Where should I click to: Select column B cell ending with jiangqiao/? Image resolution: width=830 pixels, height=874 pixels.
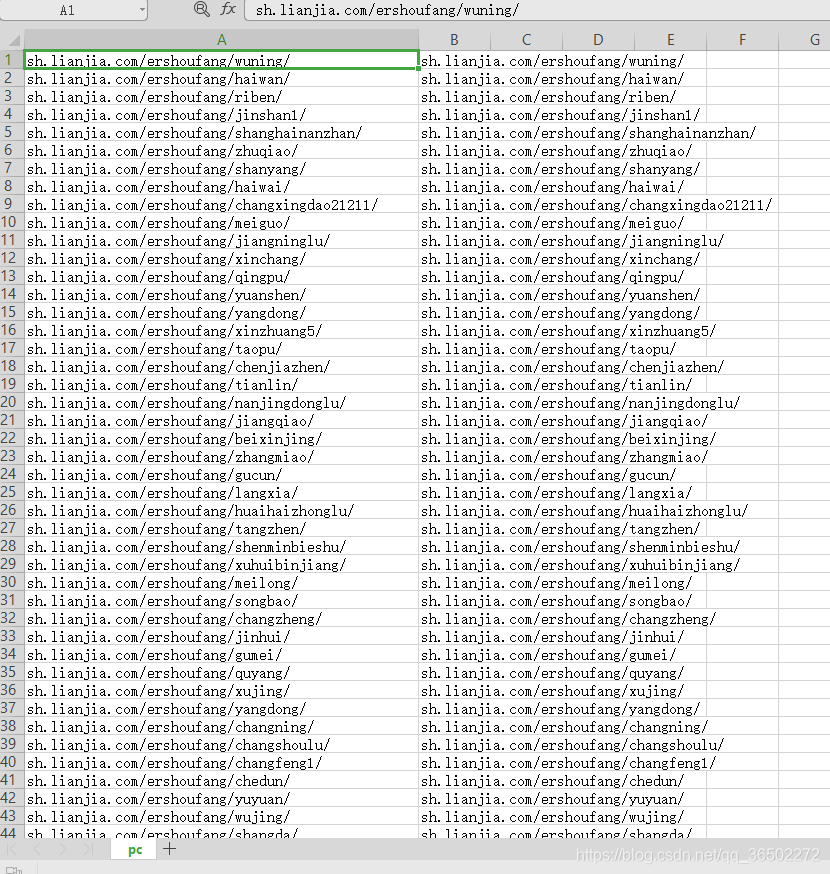click(x=454, y=420)
